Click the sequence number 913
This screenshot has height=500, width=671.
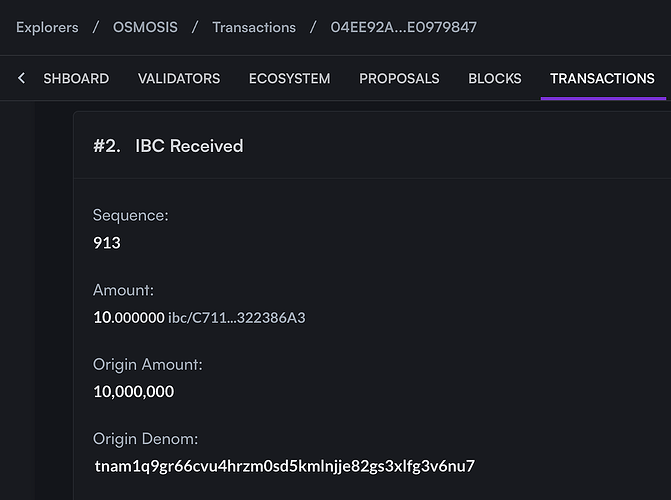[x=107, y=243]
